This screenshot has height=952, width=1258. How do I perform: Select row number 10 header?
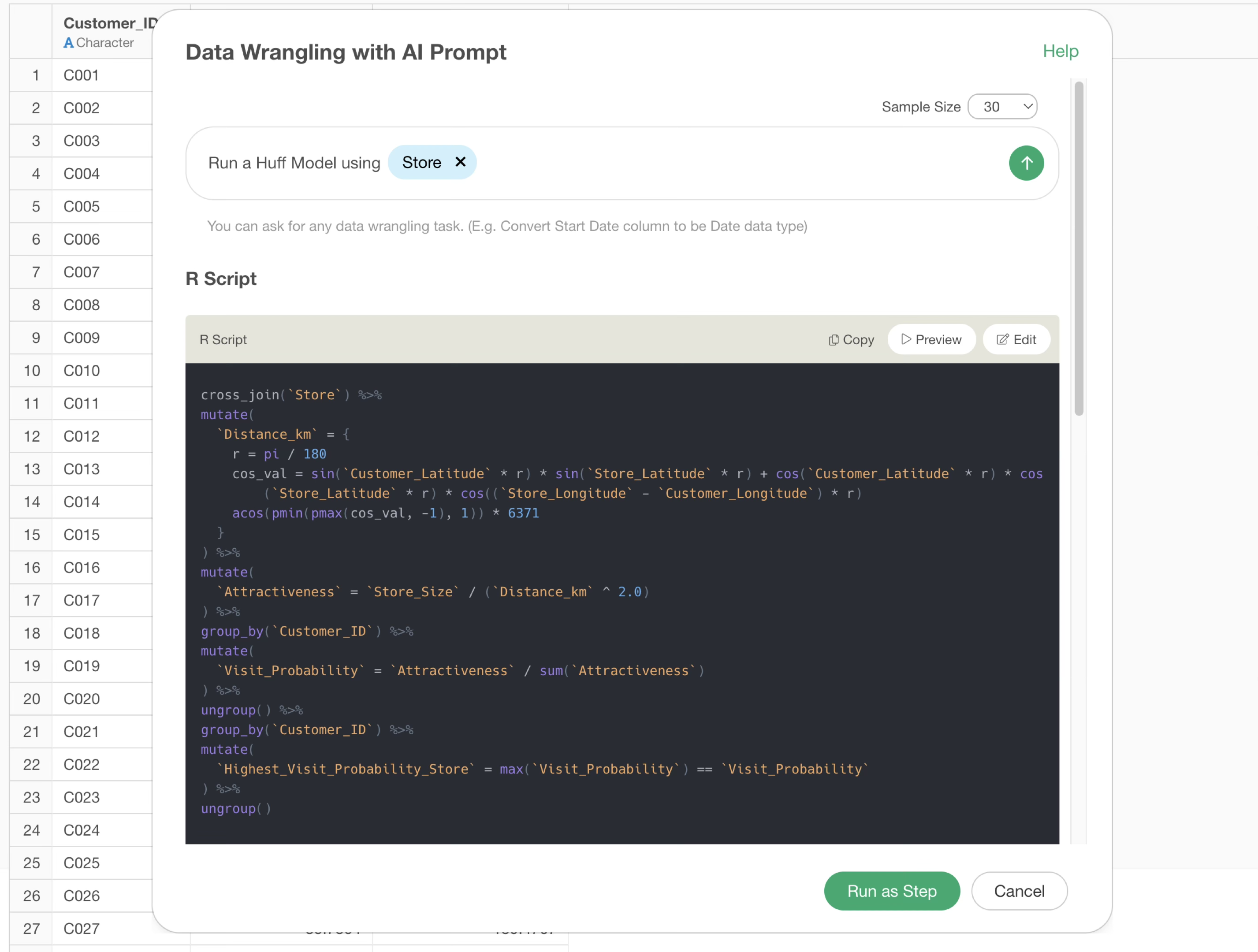click(32, 371)
